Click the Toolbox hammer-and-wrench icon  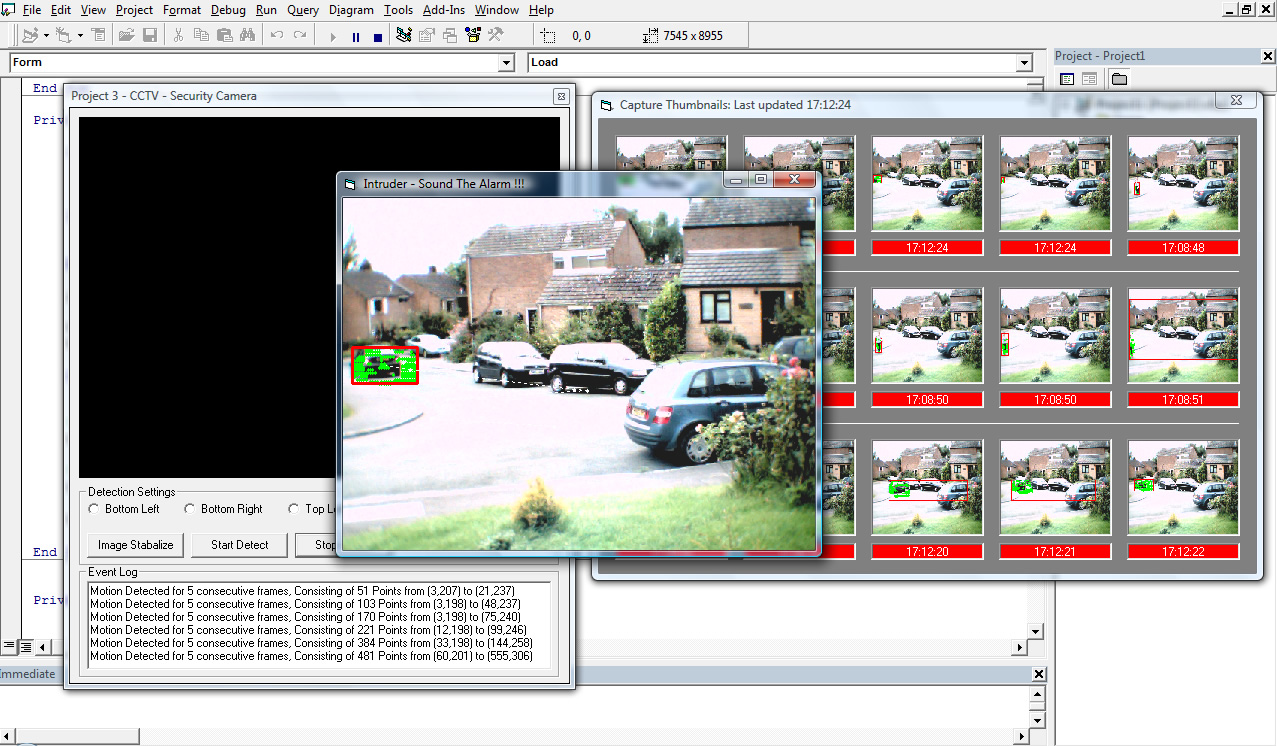tap(495, 36)
